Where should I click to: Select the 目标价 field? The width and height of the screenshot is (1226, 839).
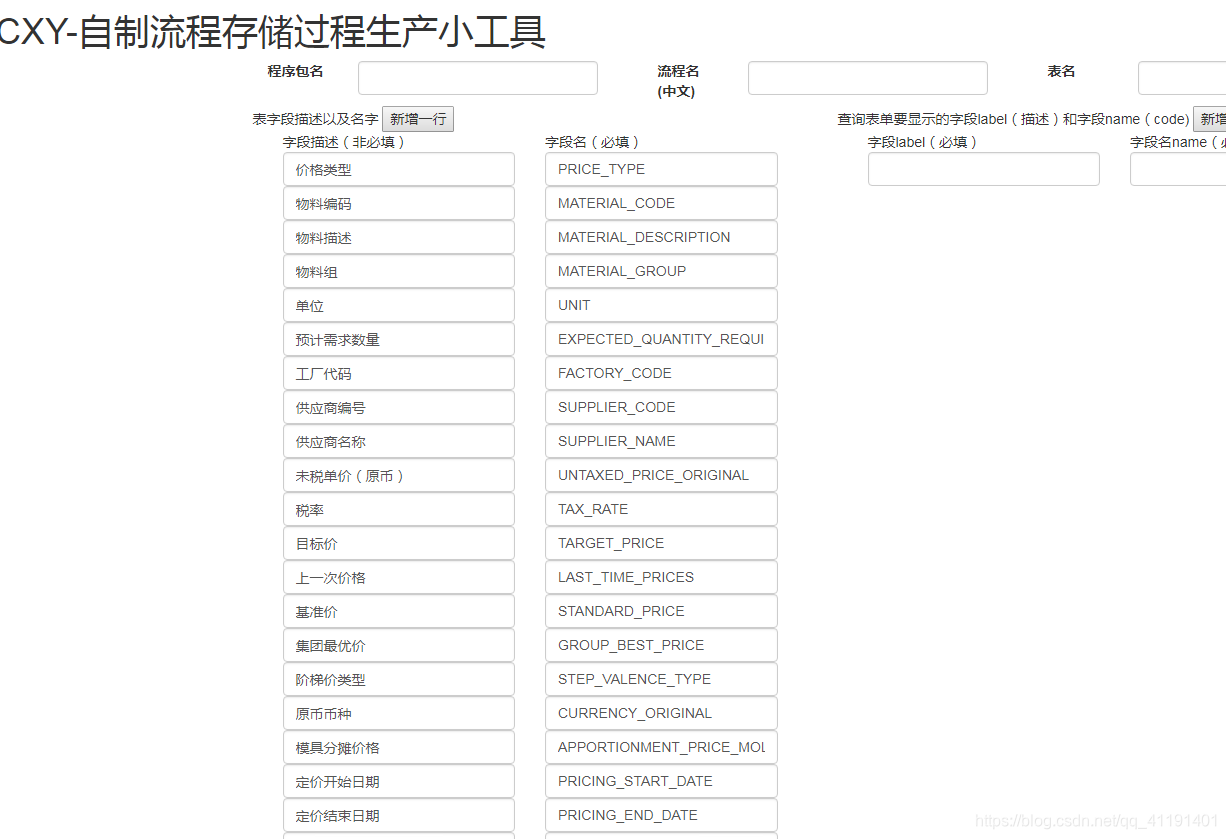click(x=399, y=543)
